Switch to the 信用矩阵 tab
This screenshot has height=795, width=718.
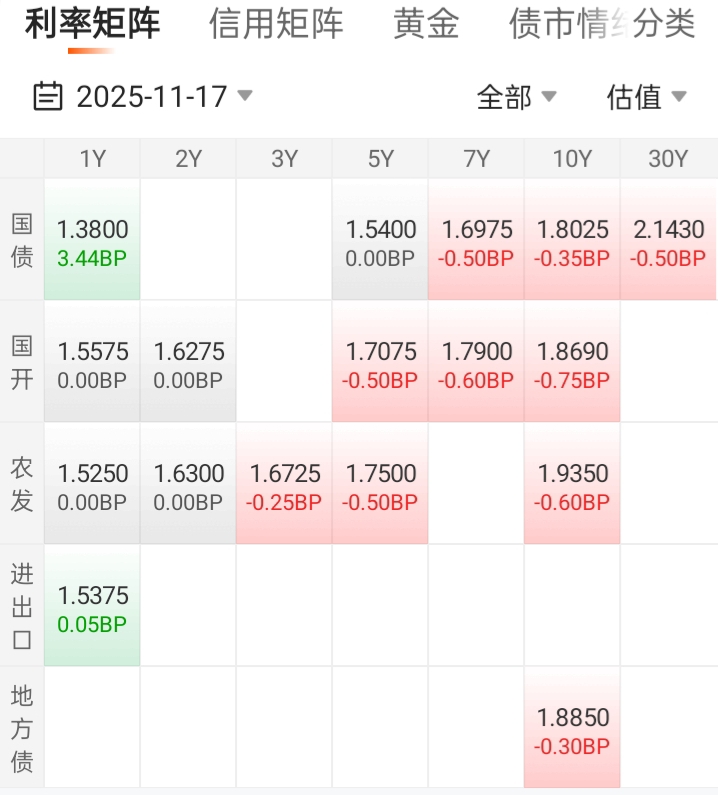point(276,24)
